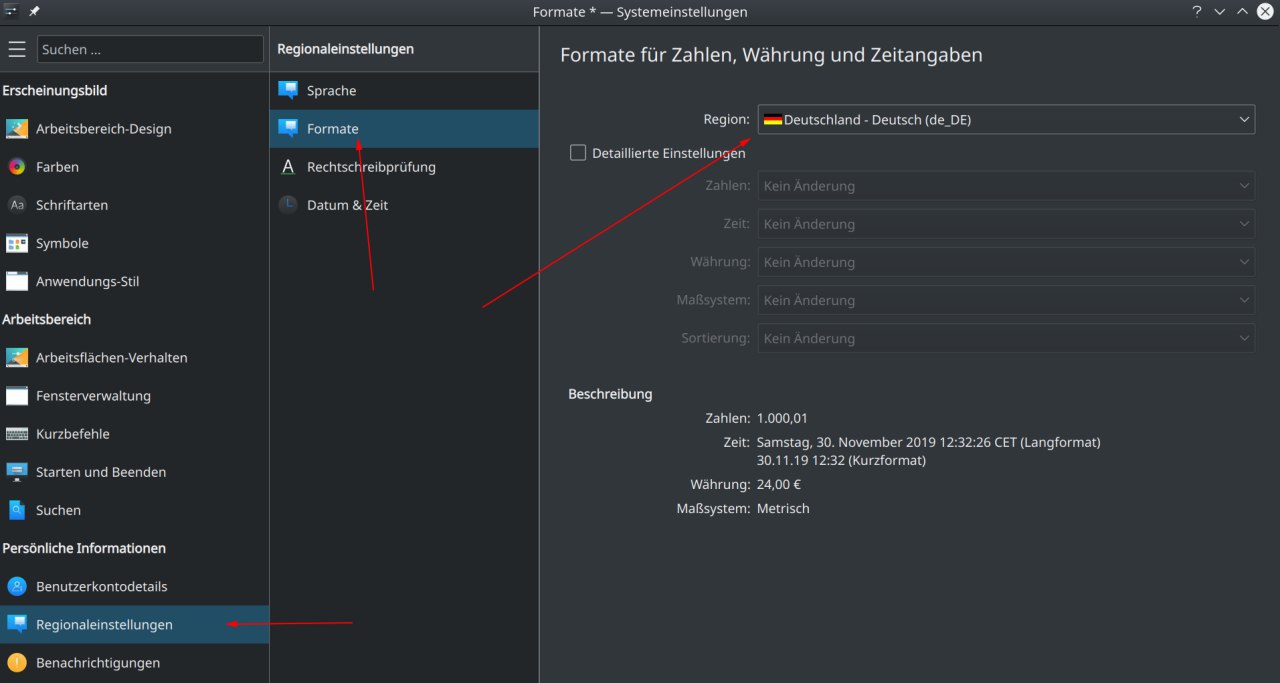Click the help question mark in titlebar
Image resolution: width=1280 pixels, height=683 pixels.
click(1196, 12)
